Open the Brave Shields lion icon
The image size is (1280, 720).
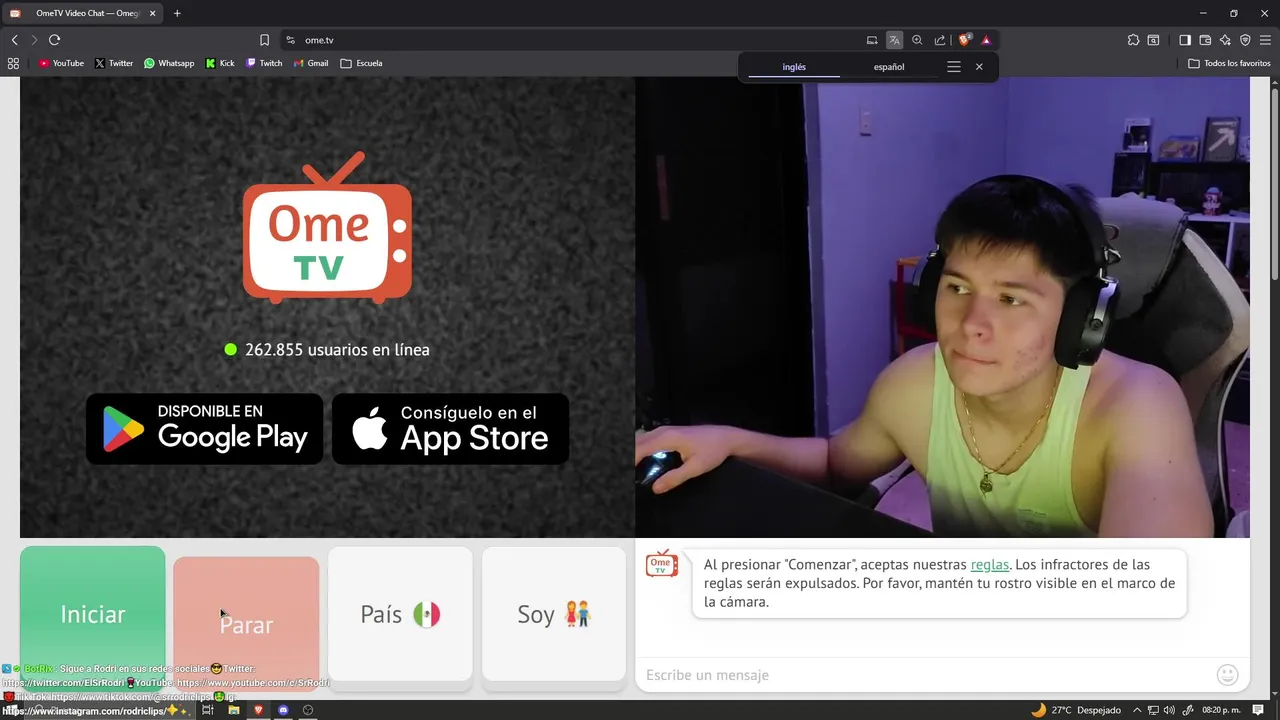[964, 40]
